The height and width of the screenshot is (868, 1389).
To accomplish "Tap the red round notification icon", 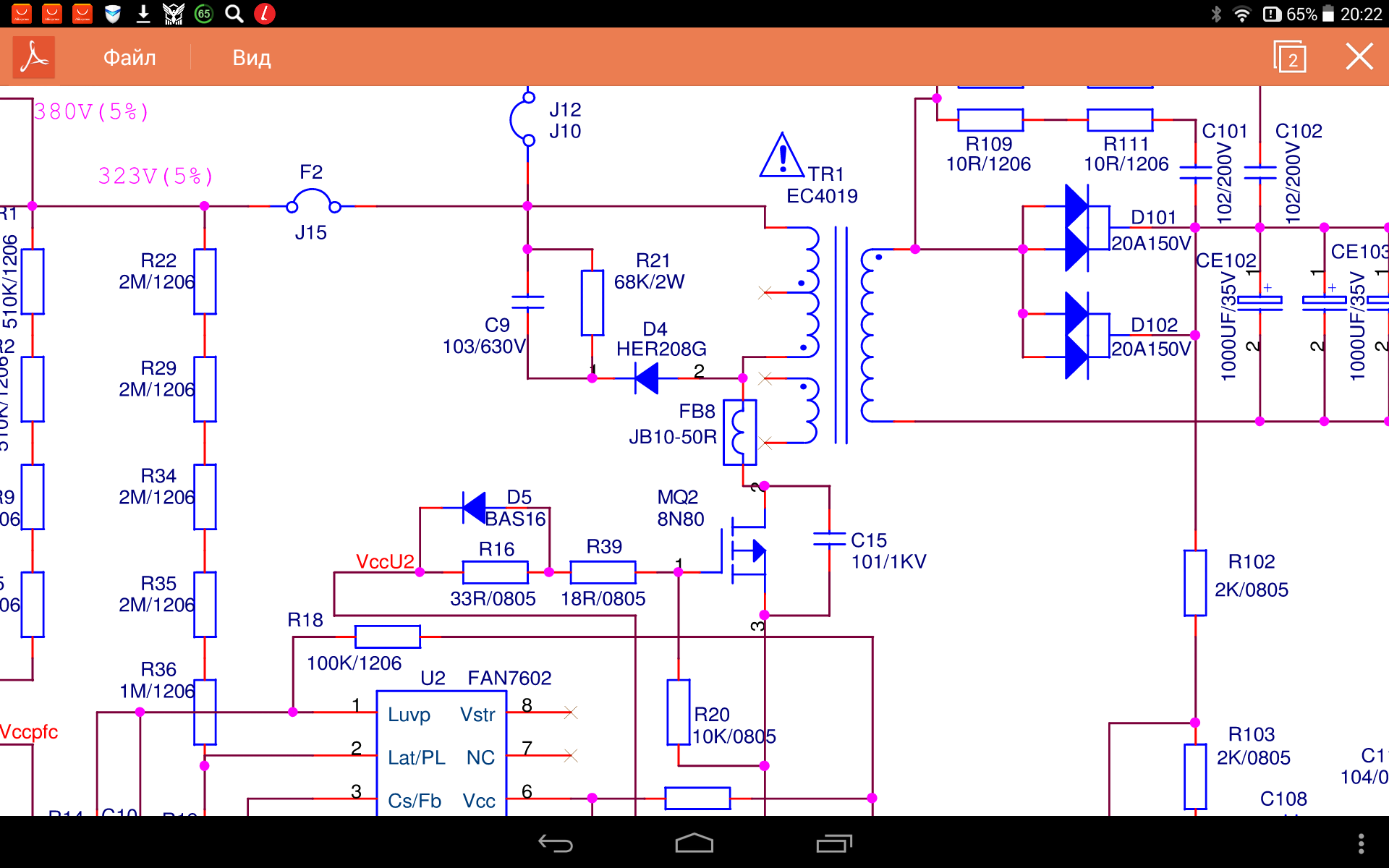I will (x=265, y=14).
